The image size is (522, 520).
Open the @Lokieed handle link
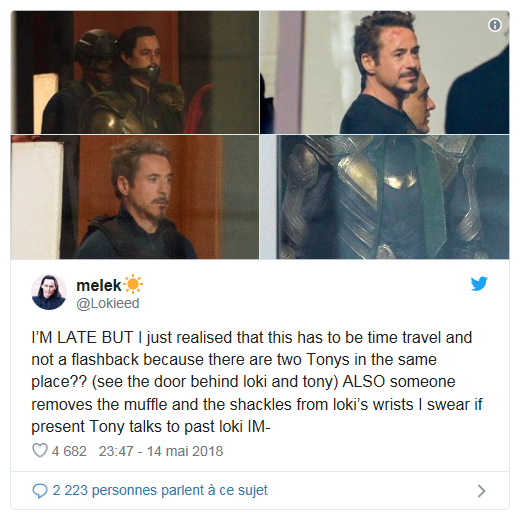tap(108, 303)
